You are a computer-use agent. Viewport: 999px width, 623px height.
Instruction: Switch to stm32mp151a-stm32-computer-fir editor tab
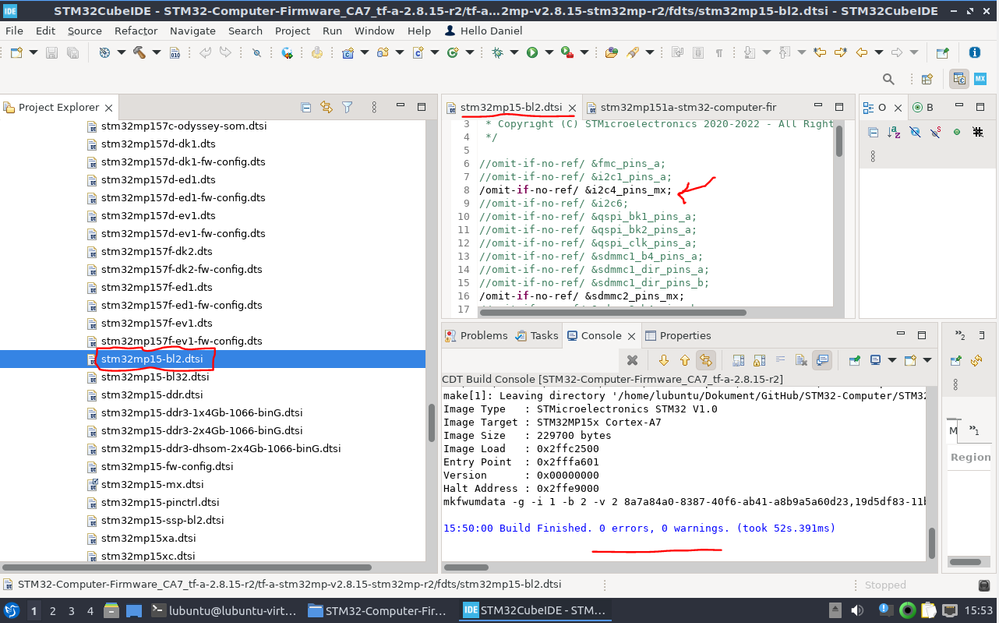click(687, 107)
